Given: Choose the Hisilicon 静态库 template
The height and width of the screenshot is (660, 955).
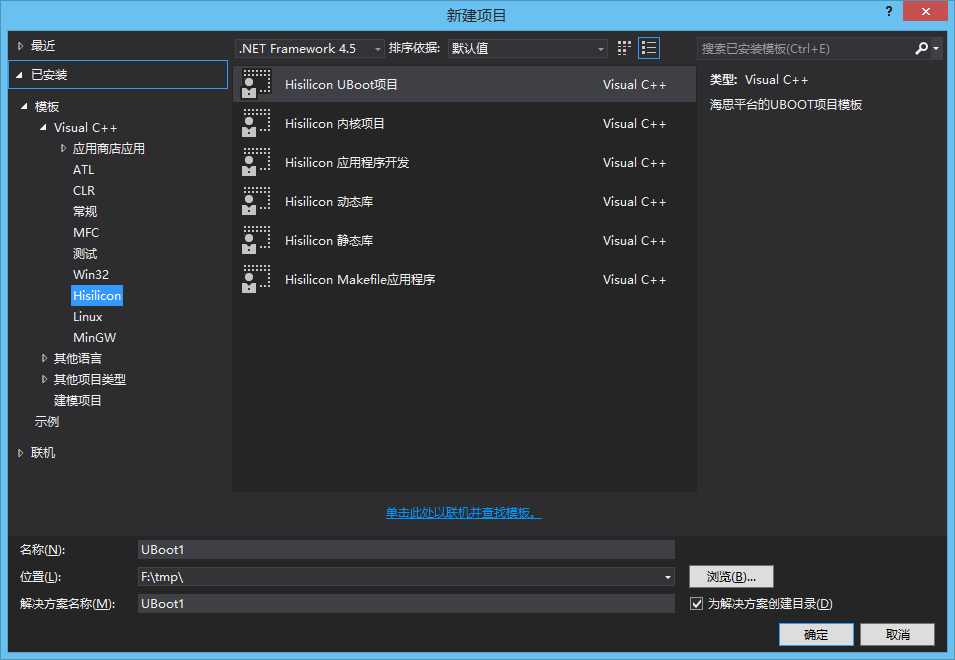Looking at the screenshot, I should (464, 240).
